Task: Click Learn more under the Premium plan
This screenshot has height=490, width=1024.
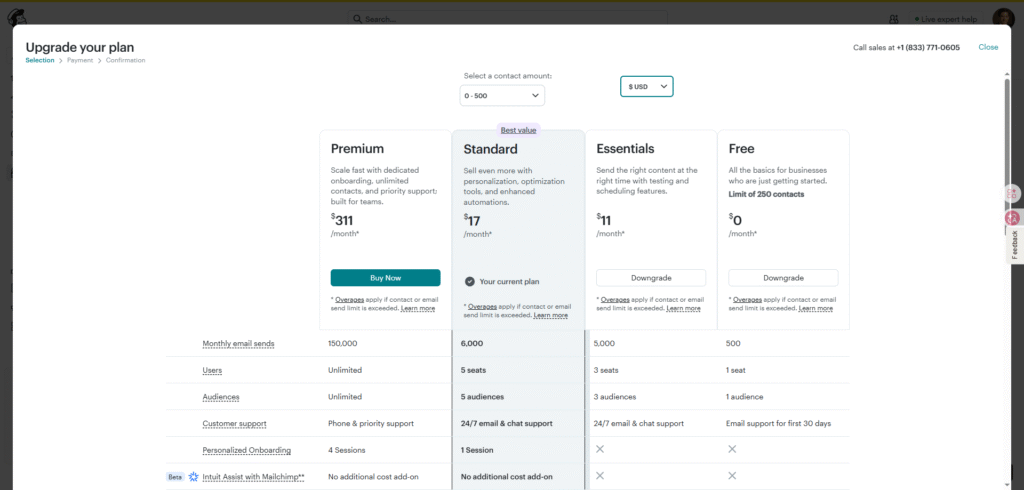Action: [418, 308]
